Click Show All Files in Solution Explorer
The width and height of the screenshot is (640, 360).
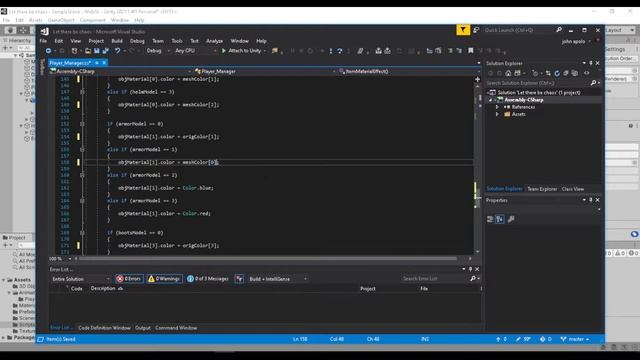[x=575, y=73]
